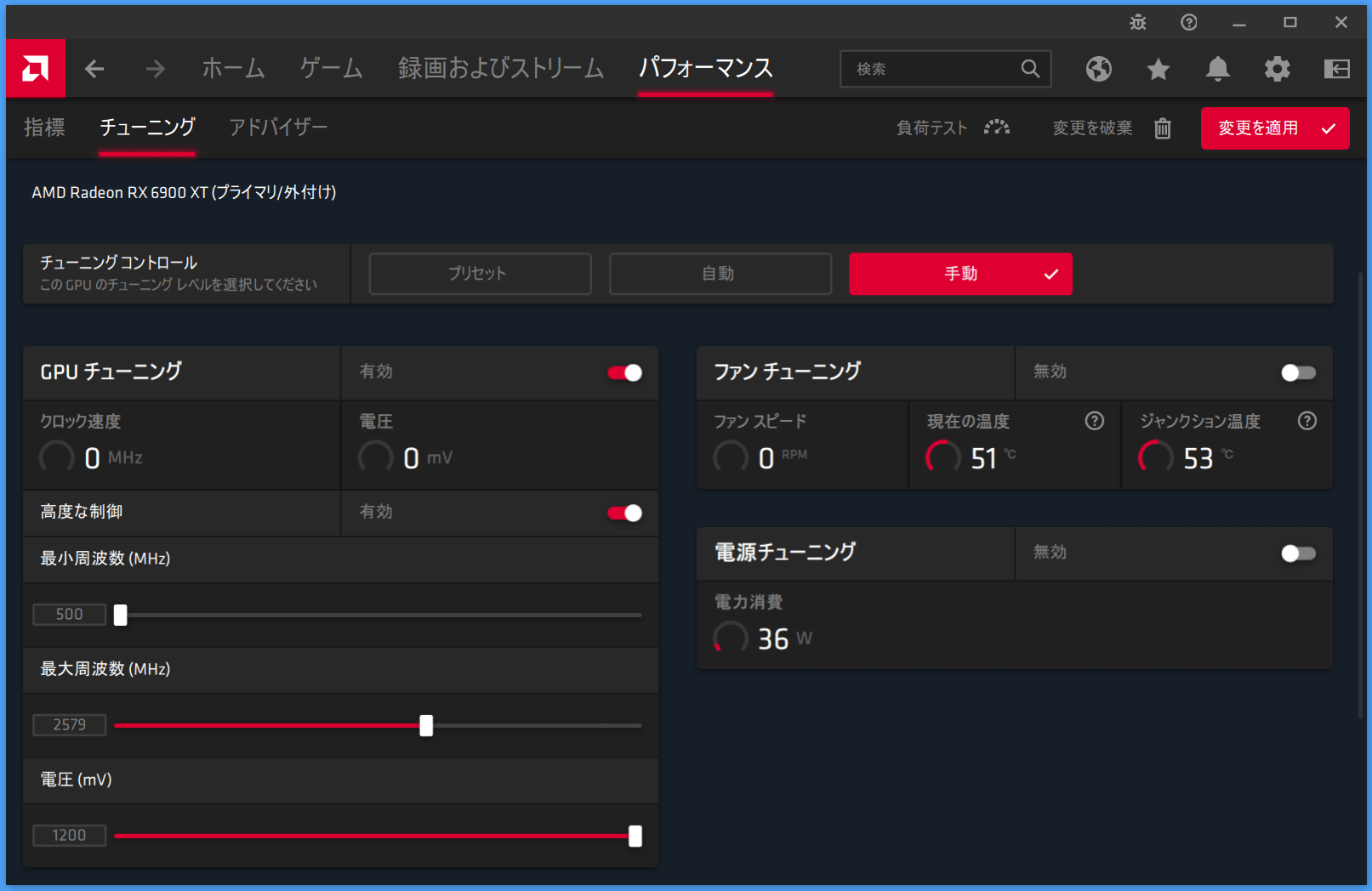
Task: Enable the 電源チューニング toggle
Action: [1299, 553]
